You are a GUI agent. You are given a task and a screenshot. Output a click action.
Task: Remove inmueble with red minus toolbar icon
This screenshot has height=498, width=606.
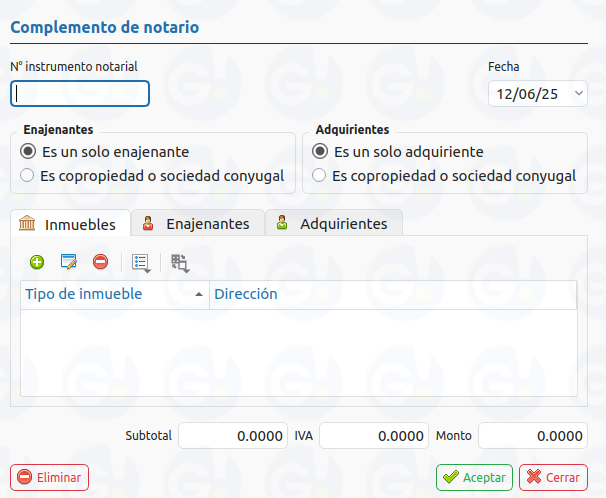tap(100, 262)
